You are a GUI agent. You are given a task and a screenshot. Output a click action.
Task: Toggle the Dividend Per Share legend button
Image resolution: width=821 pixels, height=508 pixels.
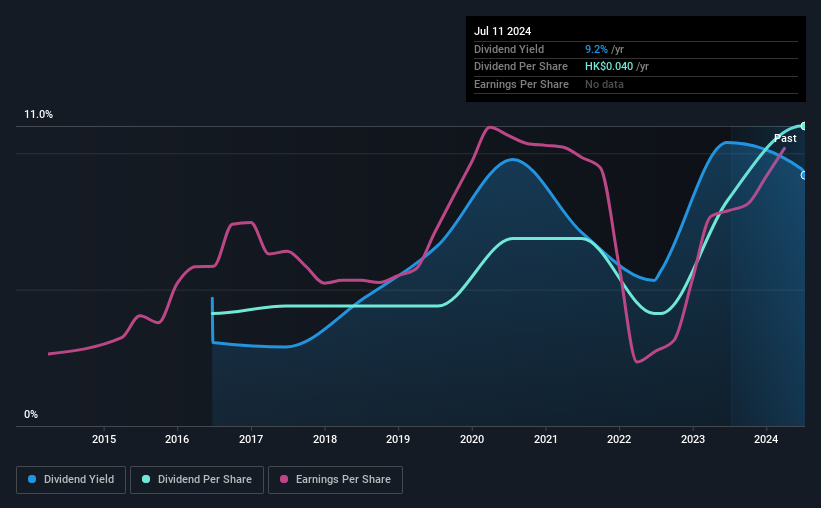coord(197,480)
